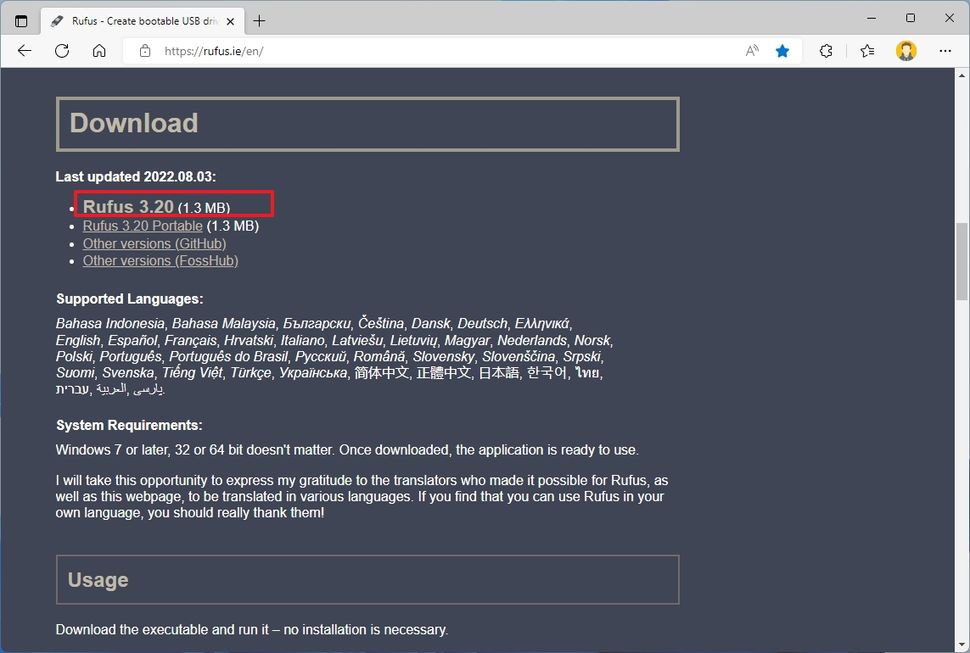Open Browser essentials
970x653 pixels.
point(827,51)
